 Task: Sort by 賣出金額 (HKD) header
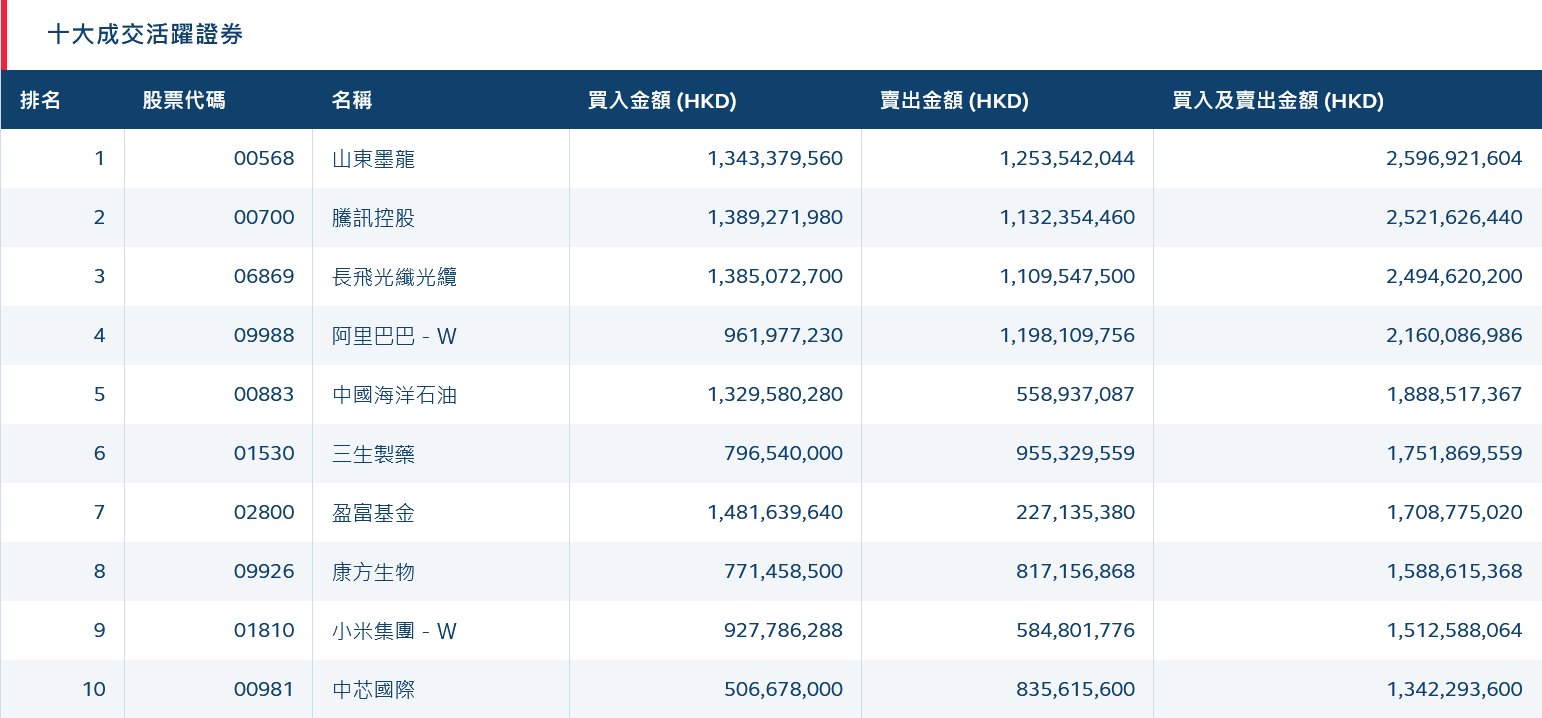pyautogui.click(x=954, y=101)
